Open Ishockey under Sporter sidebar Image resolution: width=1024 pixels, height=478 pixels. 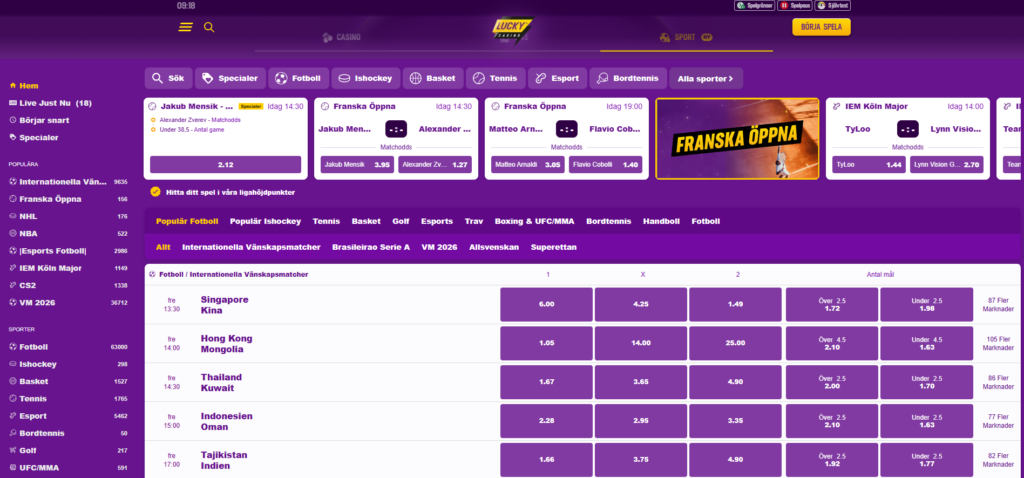(x=68, y=364)
